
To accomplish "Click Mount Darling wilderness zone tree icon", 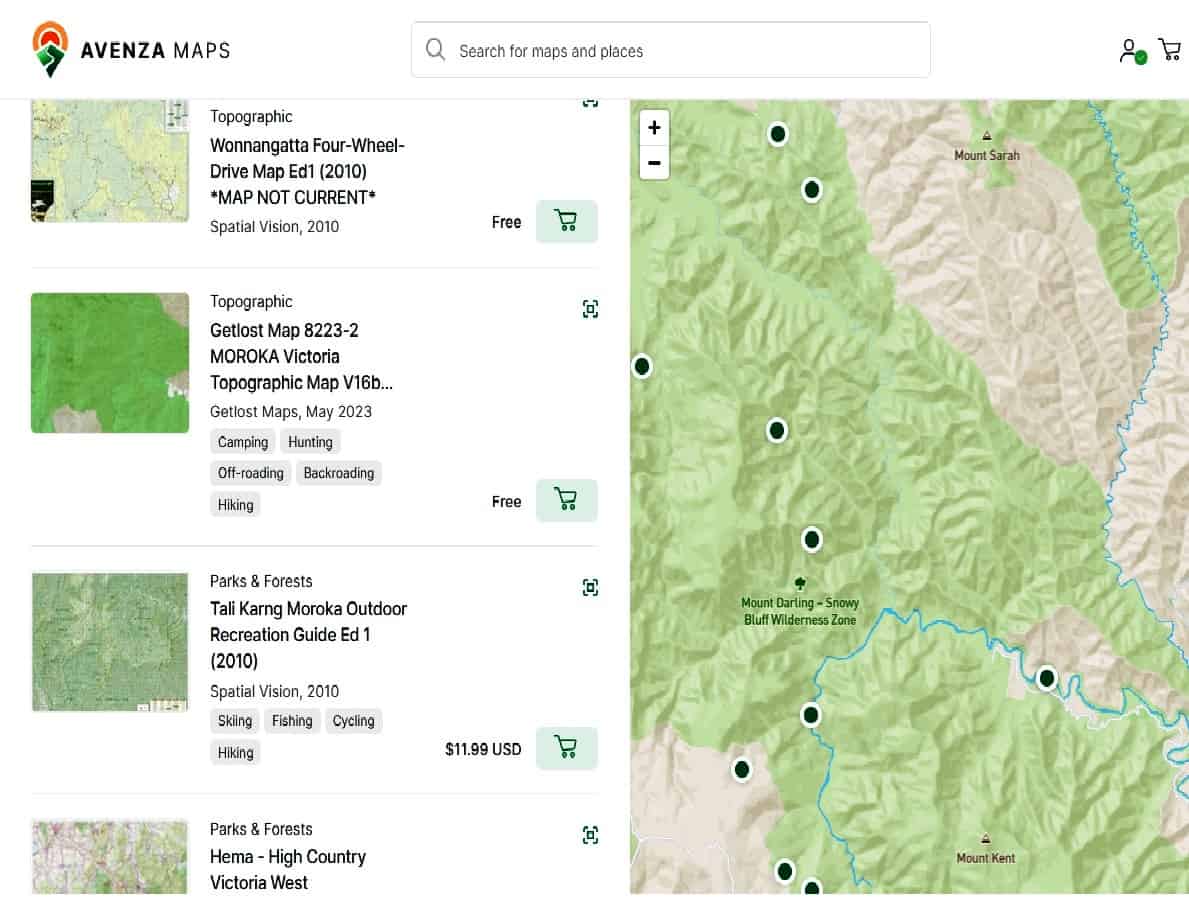I will (800, 583).
